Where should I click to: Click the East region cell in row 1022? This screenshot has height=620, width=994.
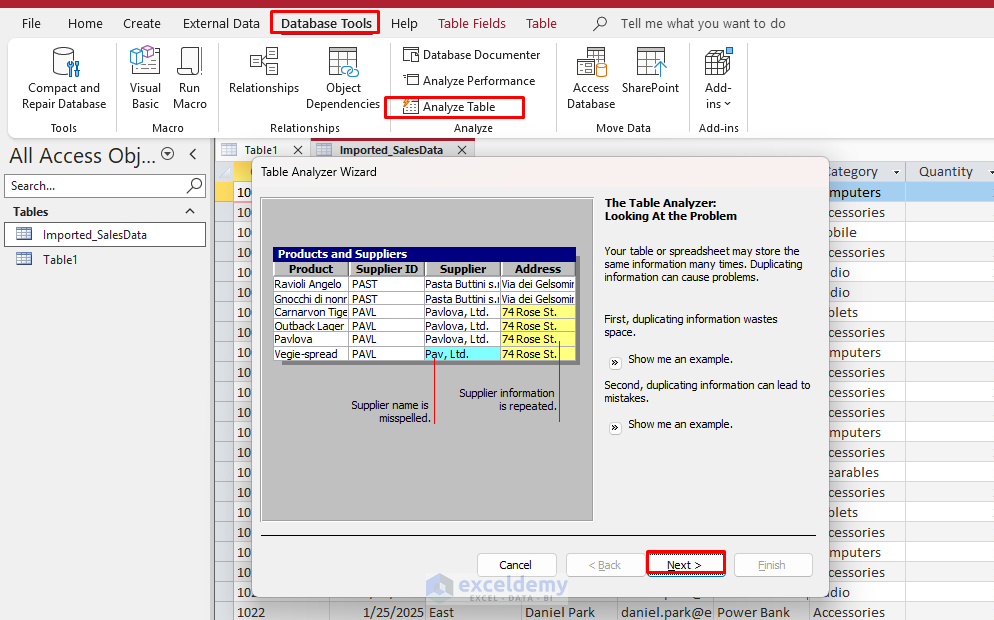pyautogui.click(x=474, y=612)
